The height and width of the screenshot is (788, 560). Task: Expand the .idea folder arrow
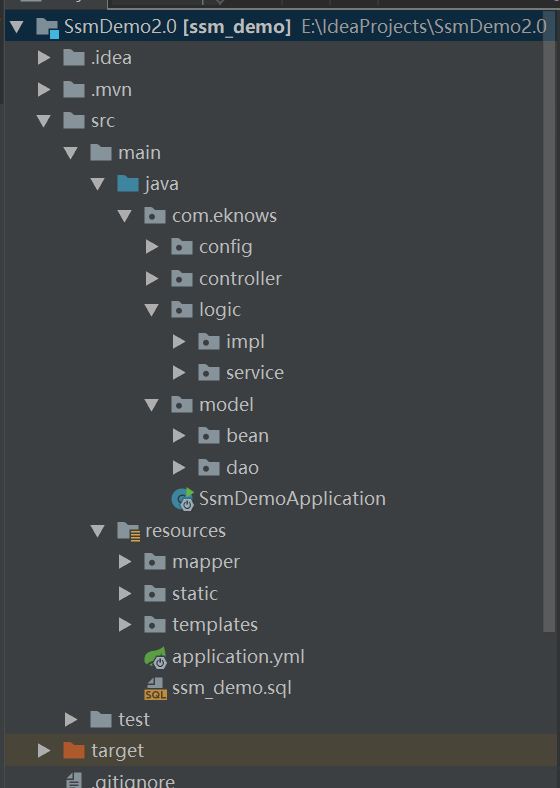point(44,58)
